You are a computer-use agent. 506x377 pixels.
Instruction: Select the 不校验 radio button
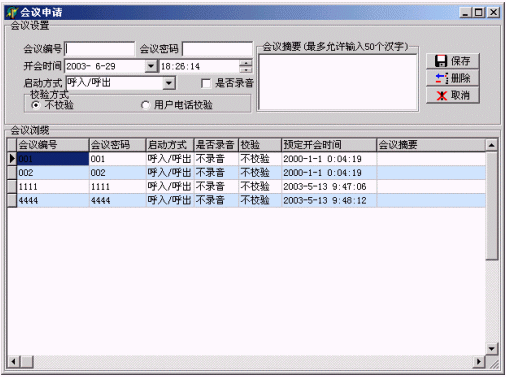tap(36, 105)
